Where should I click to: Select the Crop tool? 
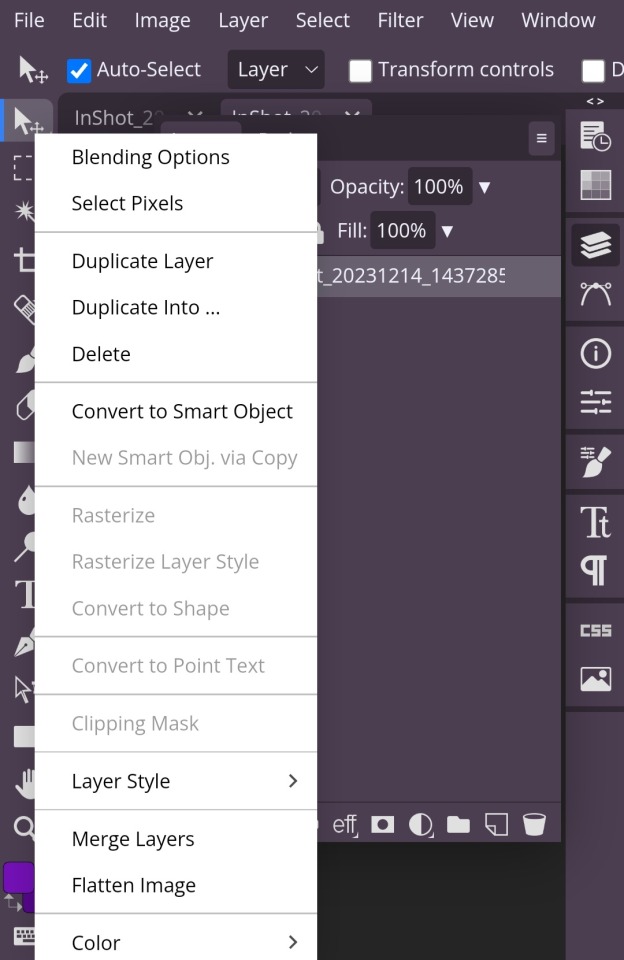24,260
